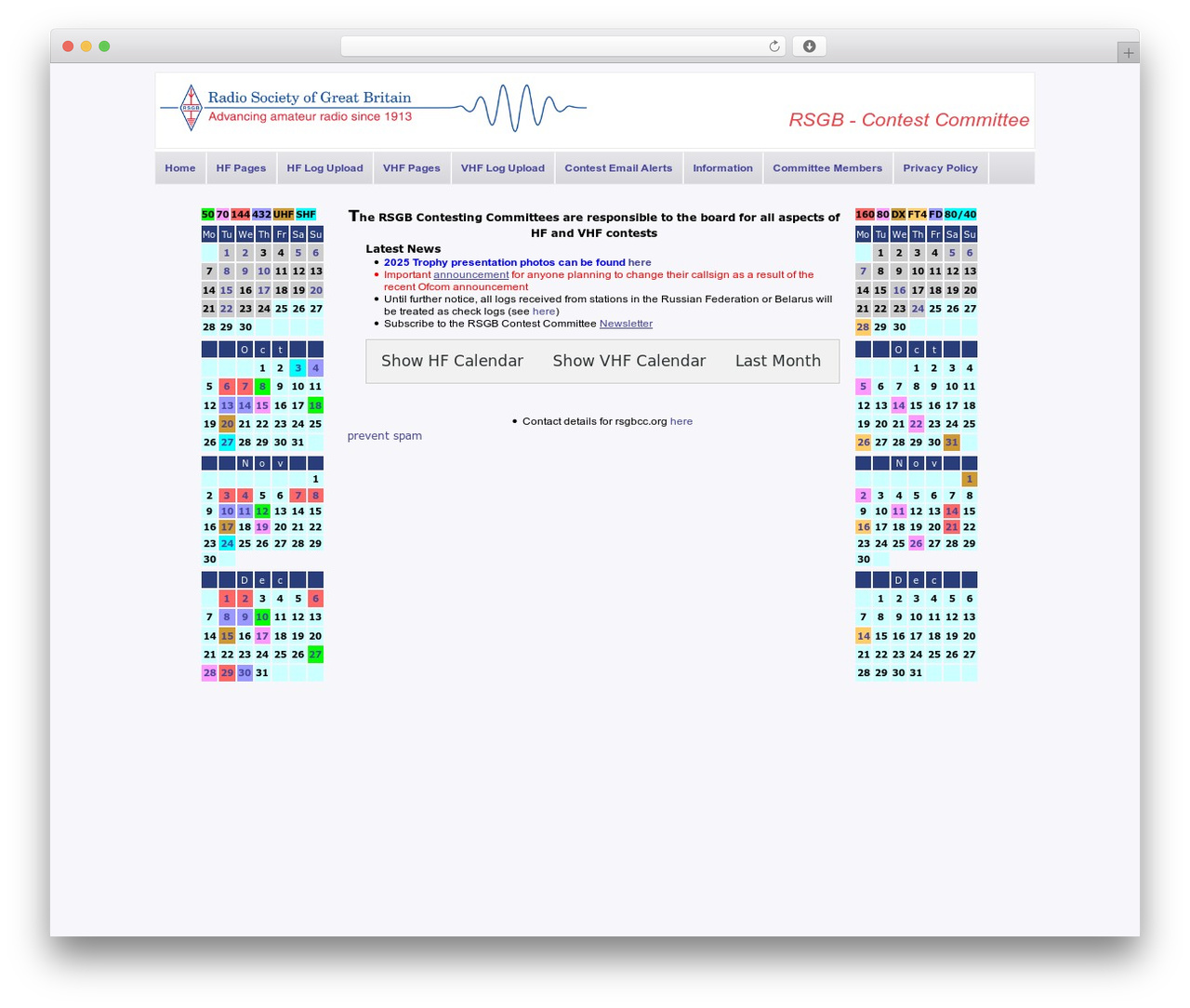Open October 27 in the VHF calendar
The width and height of the screenshot is (1190, 1008).
click(x=227, y=443)
